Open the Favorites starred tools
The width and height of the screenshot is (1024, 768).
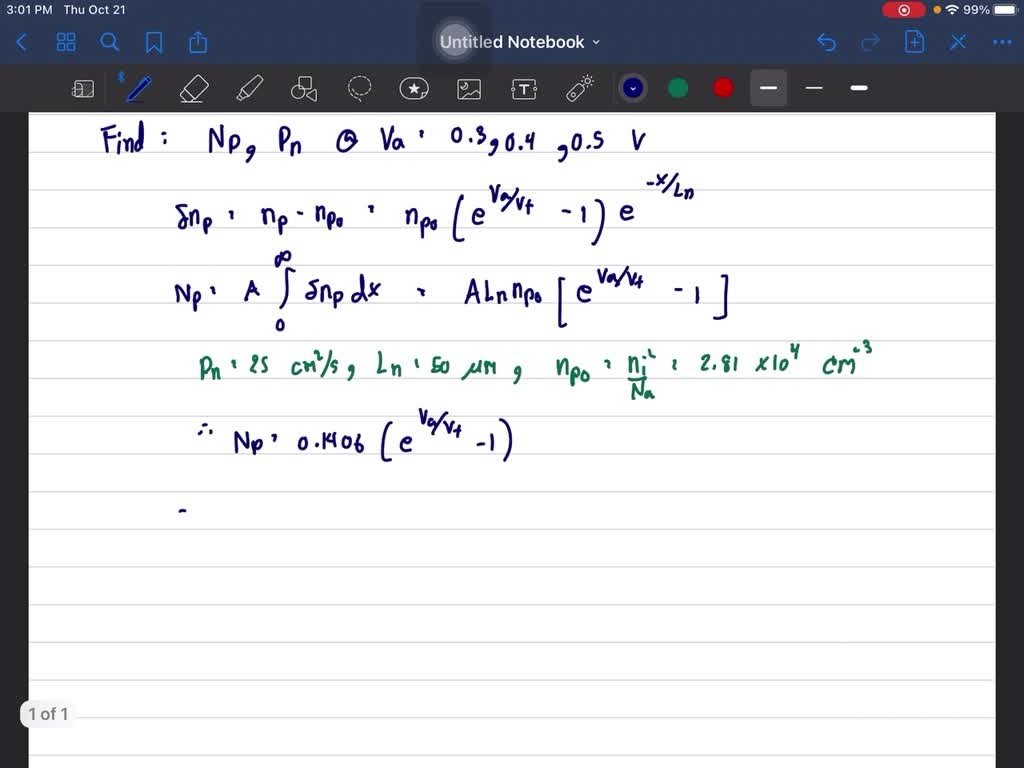(414, 88)
